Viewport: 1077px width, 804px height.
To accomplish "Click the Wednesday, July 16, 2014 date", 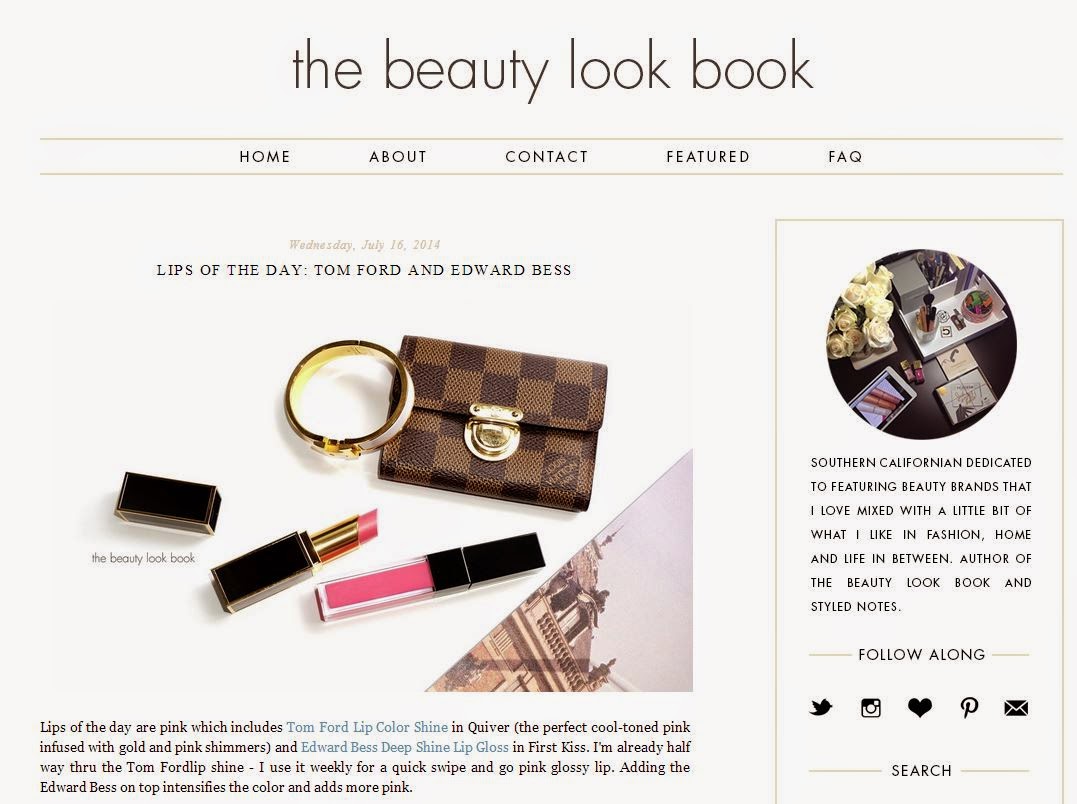I will [x=365, y=244].
